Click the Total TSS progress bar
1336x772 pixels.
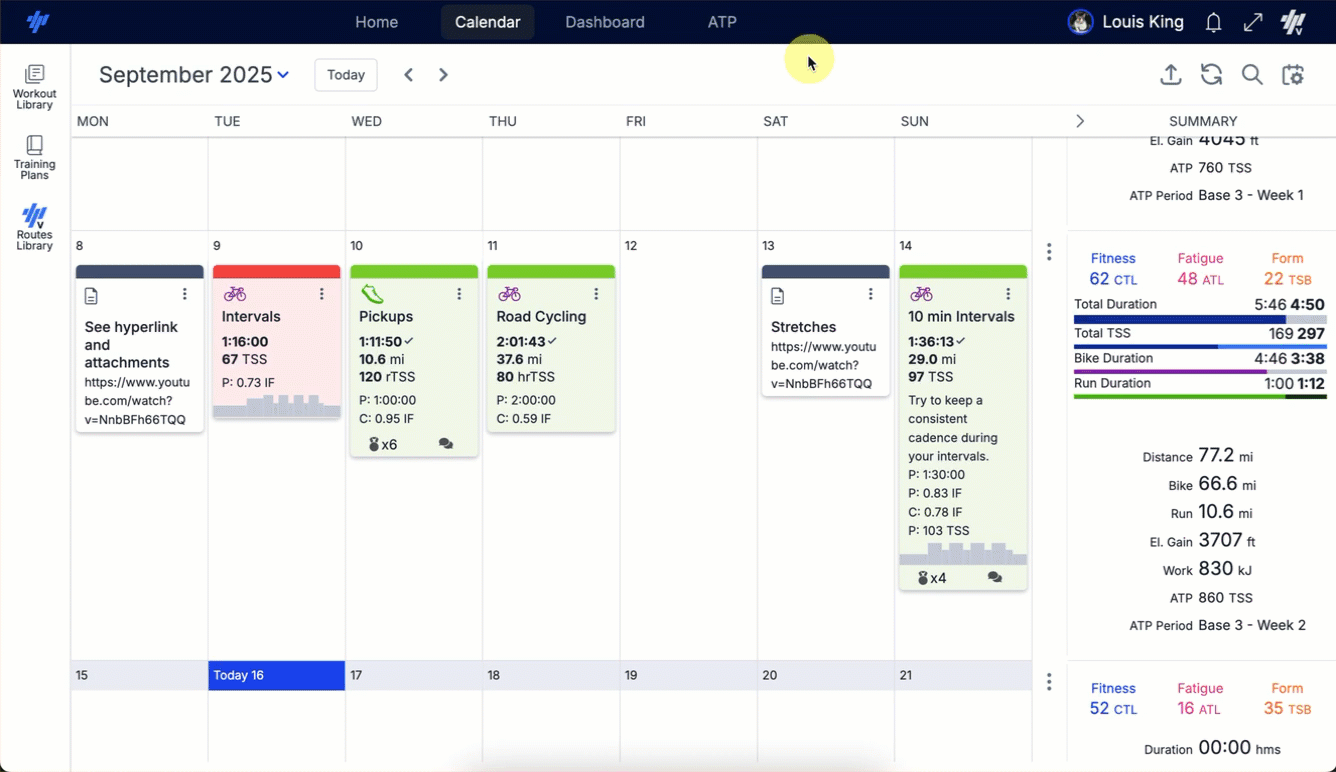(1199, 346)
